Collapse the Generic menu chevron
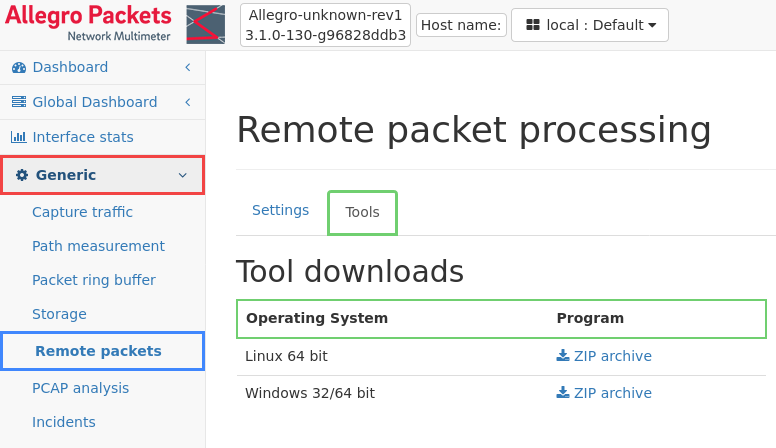 (183, 175)
